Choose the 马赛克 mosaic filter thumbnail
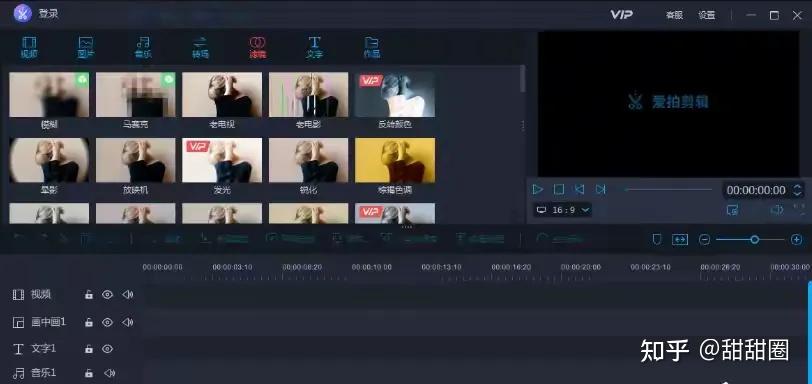Screen dimensions: 812x384 click(x=136, y=95)
